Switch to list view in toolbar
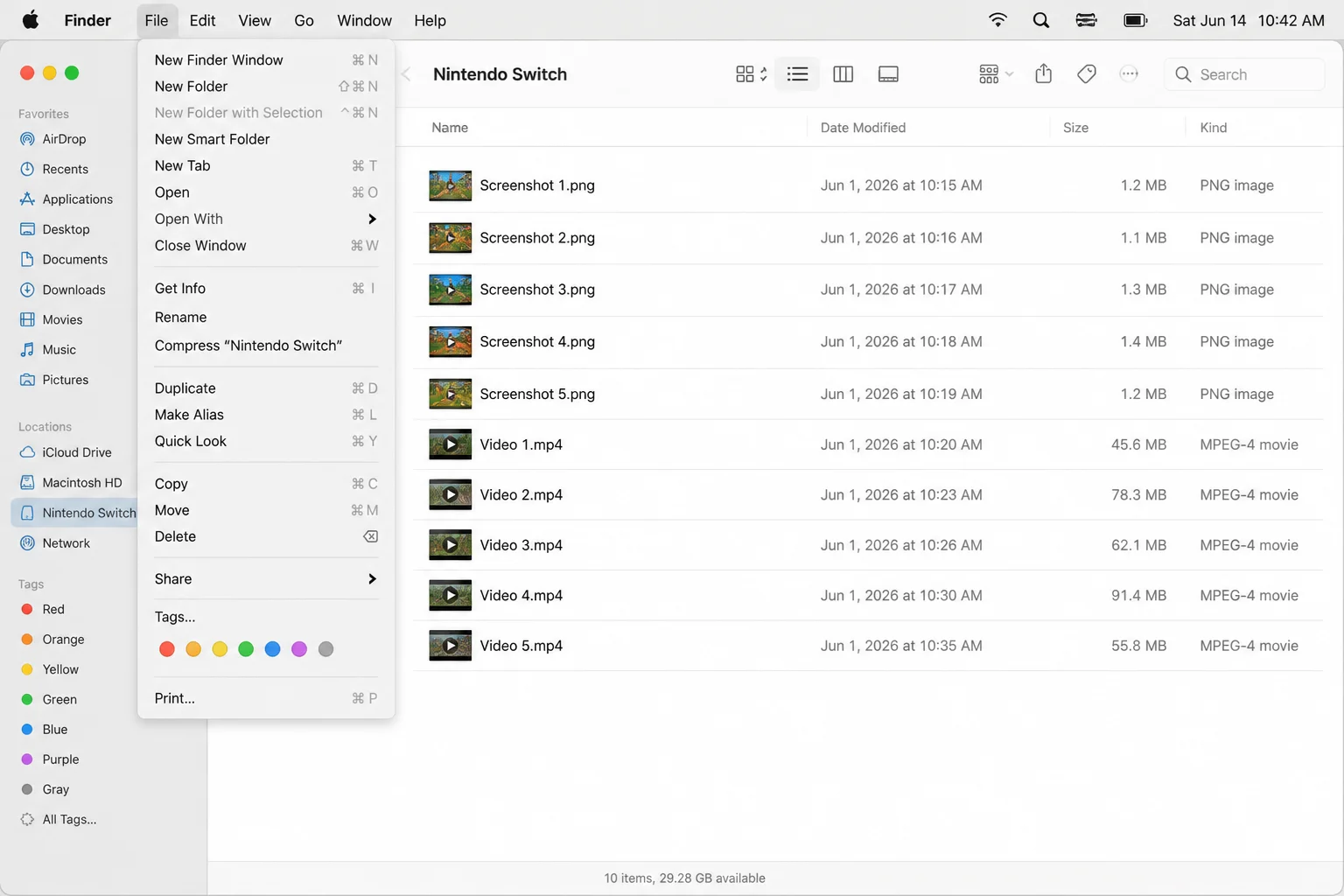 (x=797, y=74)
